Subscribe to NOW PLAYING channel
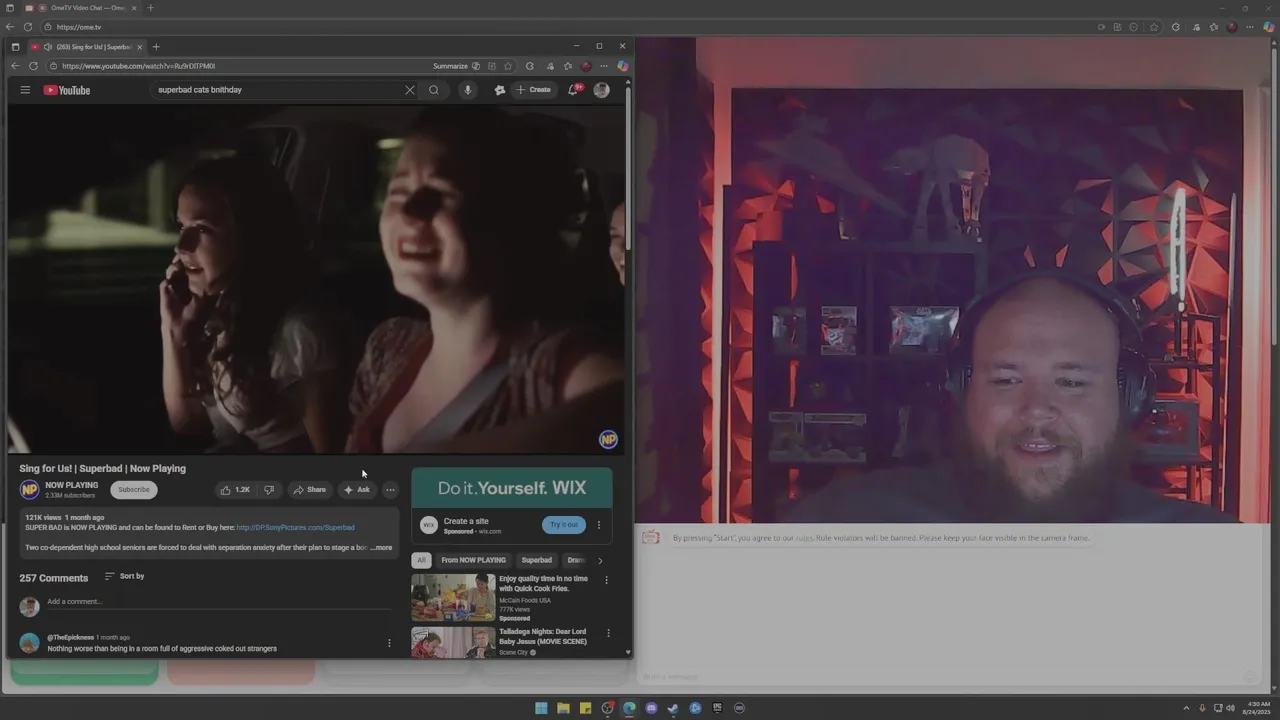Screen dimensions: 1280x720 click(134, 490)
